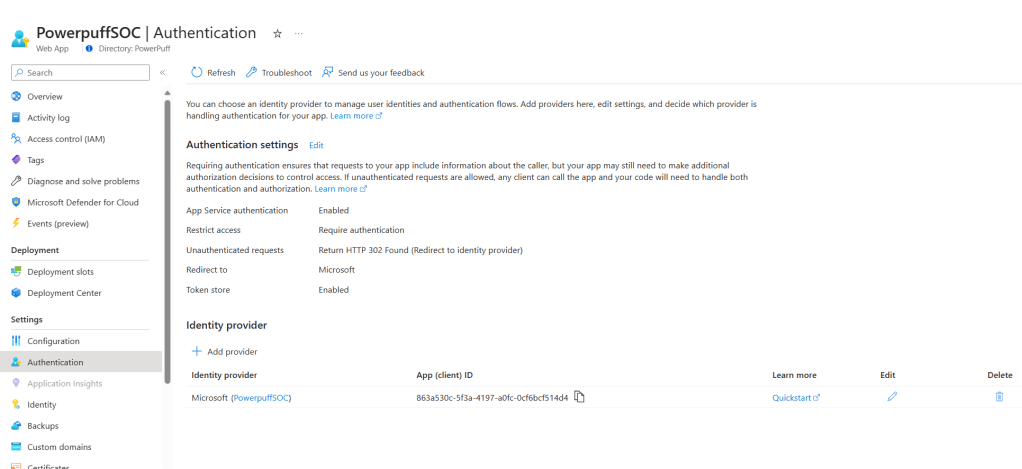Delete the Microsoft identity provider via trash icon

[999, 397]
